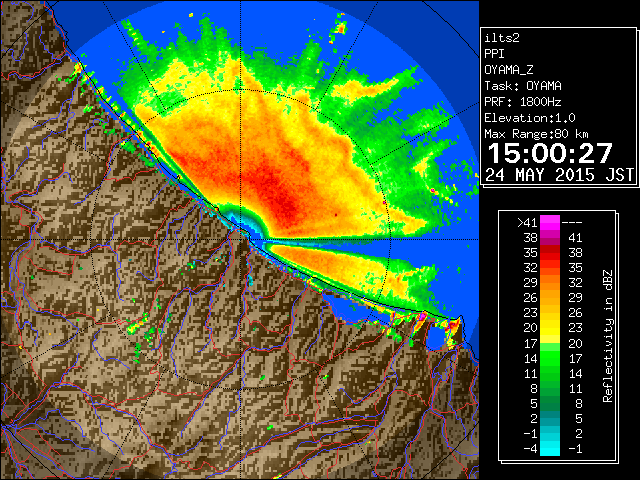Select the >41 legend label
The width and height of the screenshot is (640, 480).
coord(527,222)
